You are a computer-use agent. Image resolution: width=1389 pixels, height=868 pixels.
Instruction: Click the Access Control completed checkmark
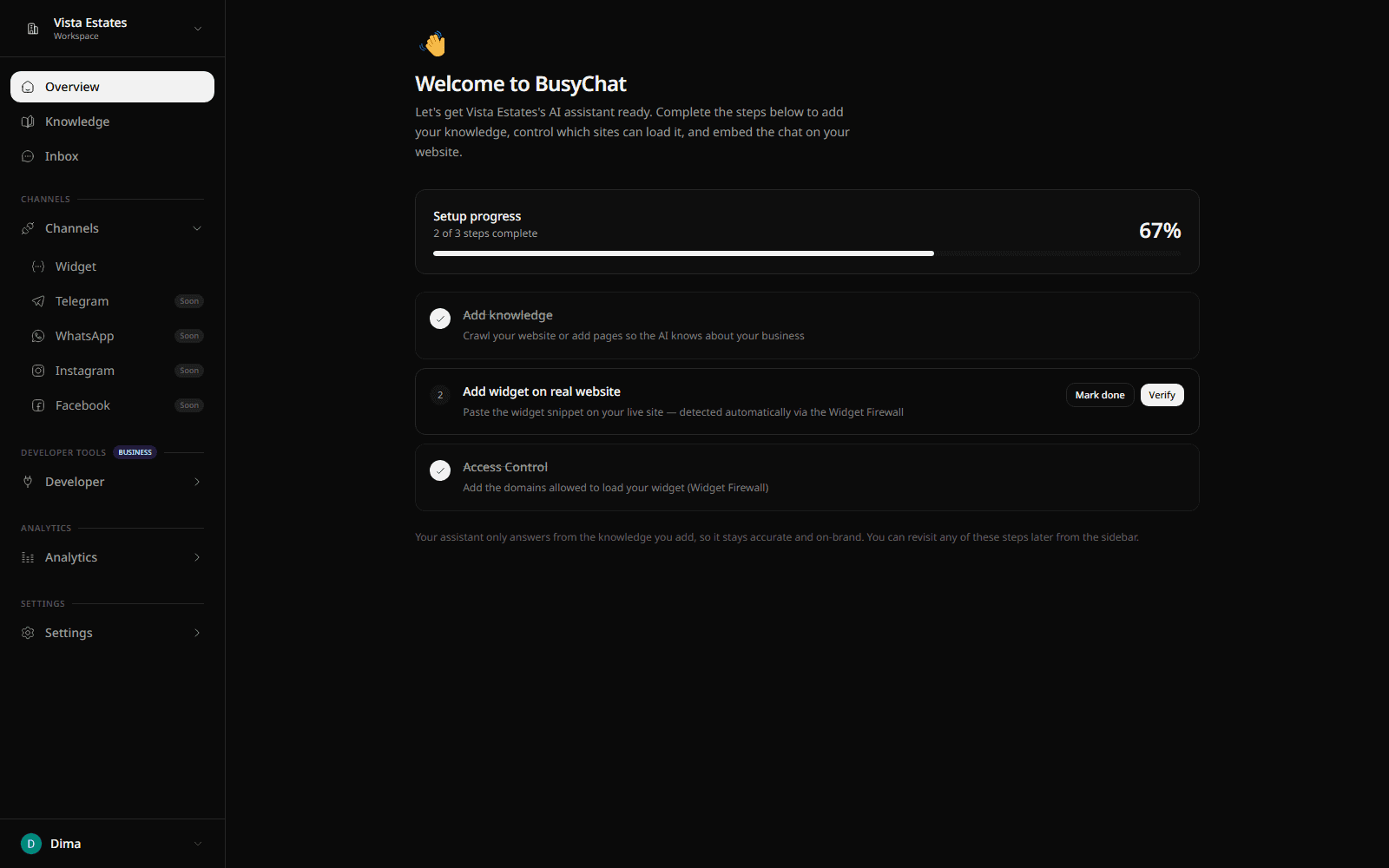440,470
